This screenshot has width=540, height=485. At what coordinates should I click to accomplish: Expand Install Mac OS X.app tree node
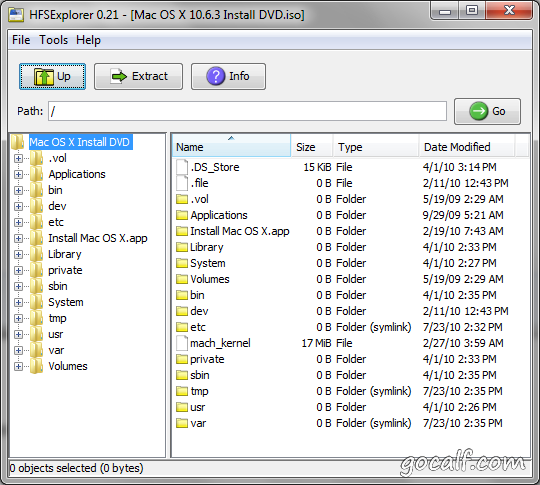tap(18, 238)
